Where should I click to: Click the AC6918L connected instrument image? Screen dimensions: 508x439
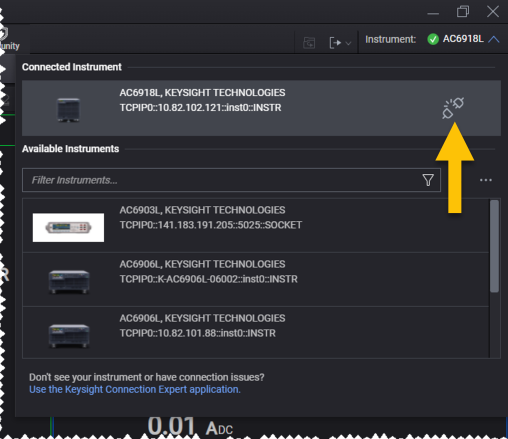68,110
